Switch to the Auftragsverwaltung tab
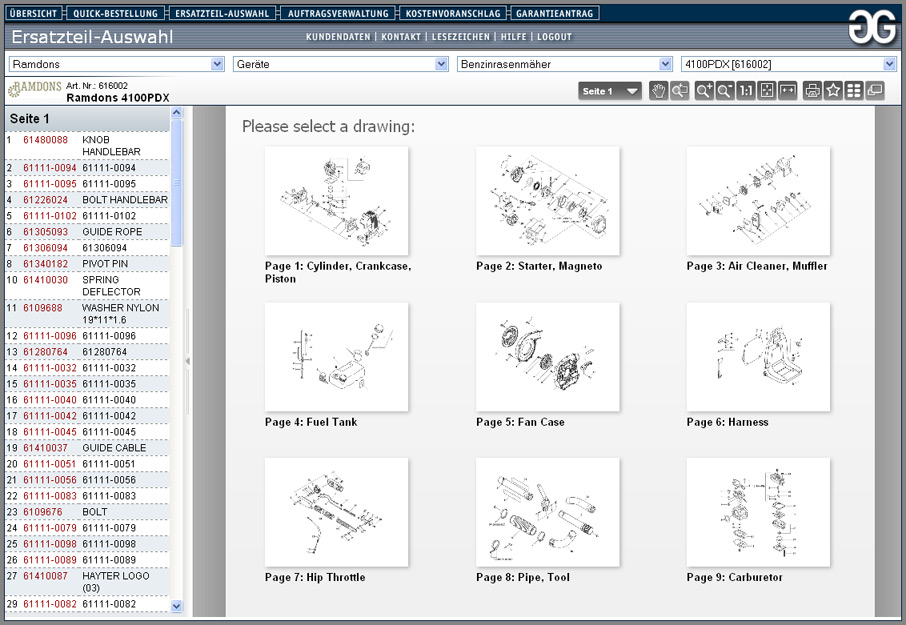 [337, 14]
